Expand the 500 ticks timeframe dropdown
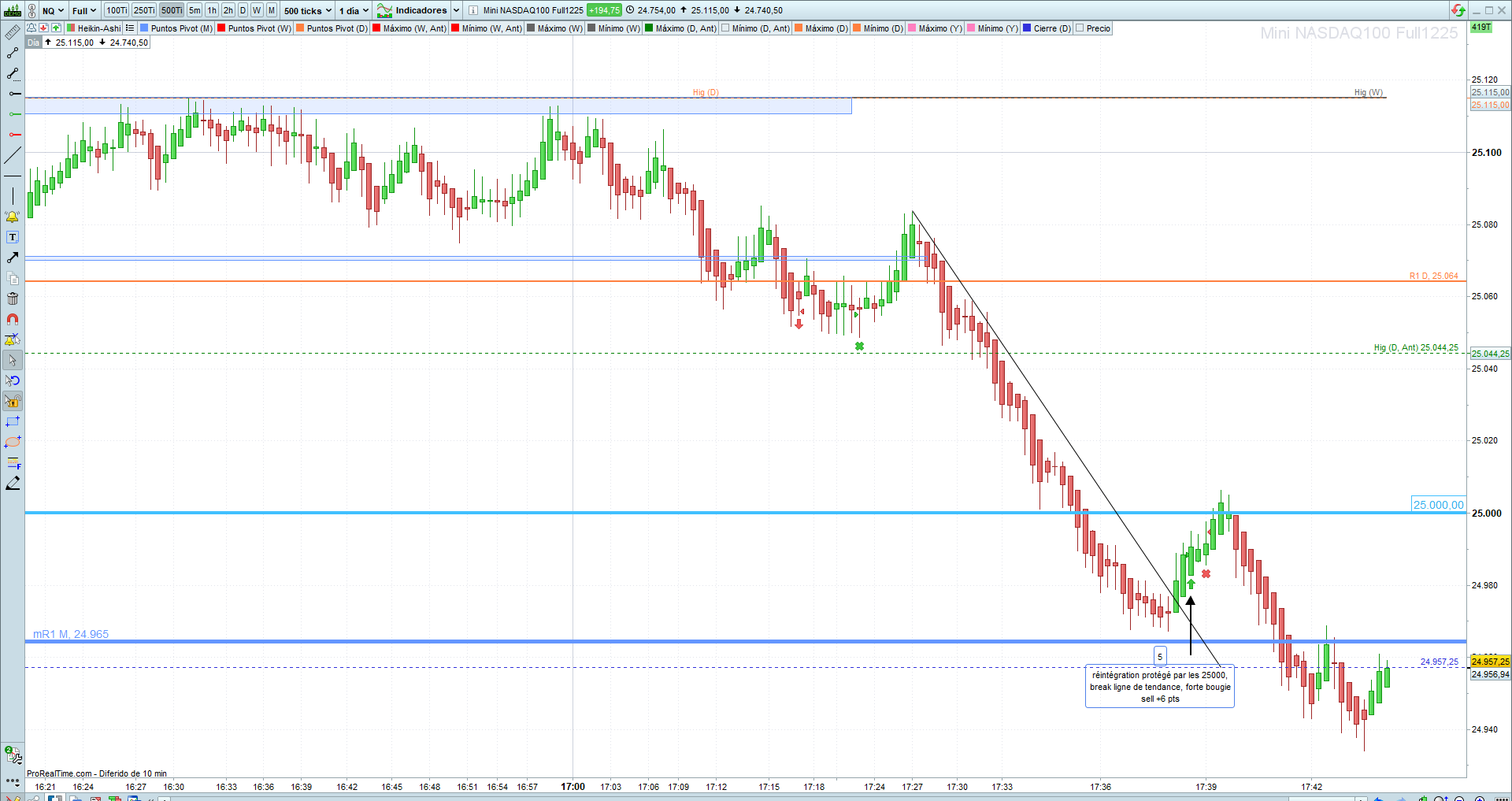Image resolution: width=1512 pixels, height=801 pixels. point(308,10)
